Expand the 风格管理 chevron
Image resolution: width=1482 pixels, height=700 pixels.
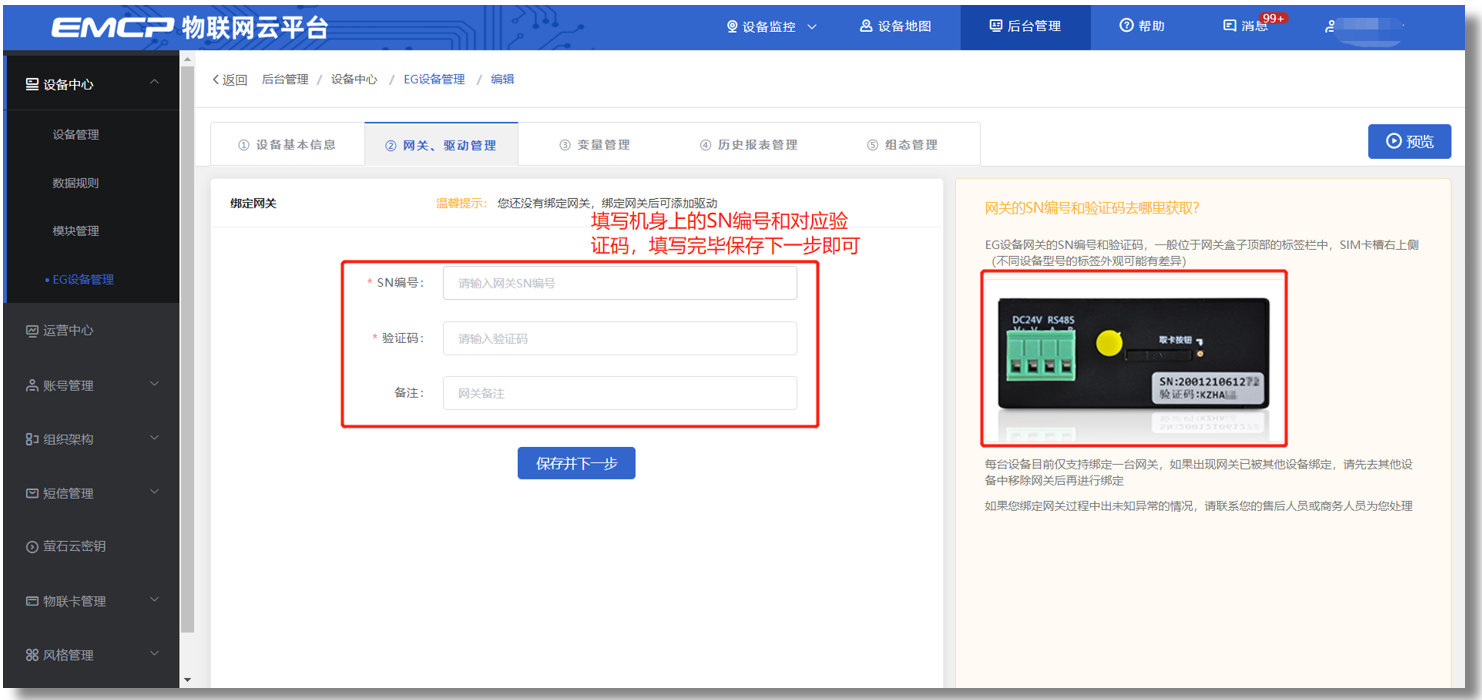154,653
